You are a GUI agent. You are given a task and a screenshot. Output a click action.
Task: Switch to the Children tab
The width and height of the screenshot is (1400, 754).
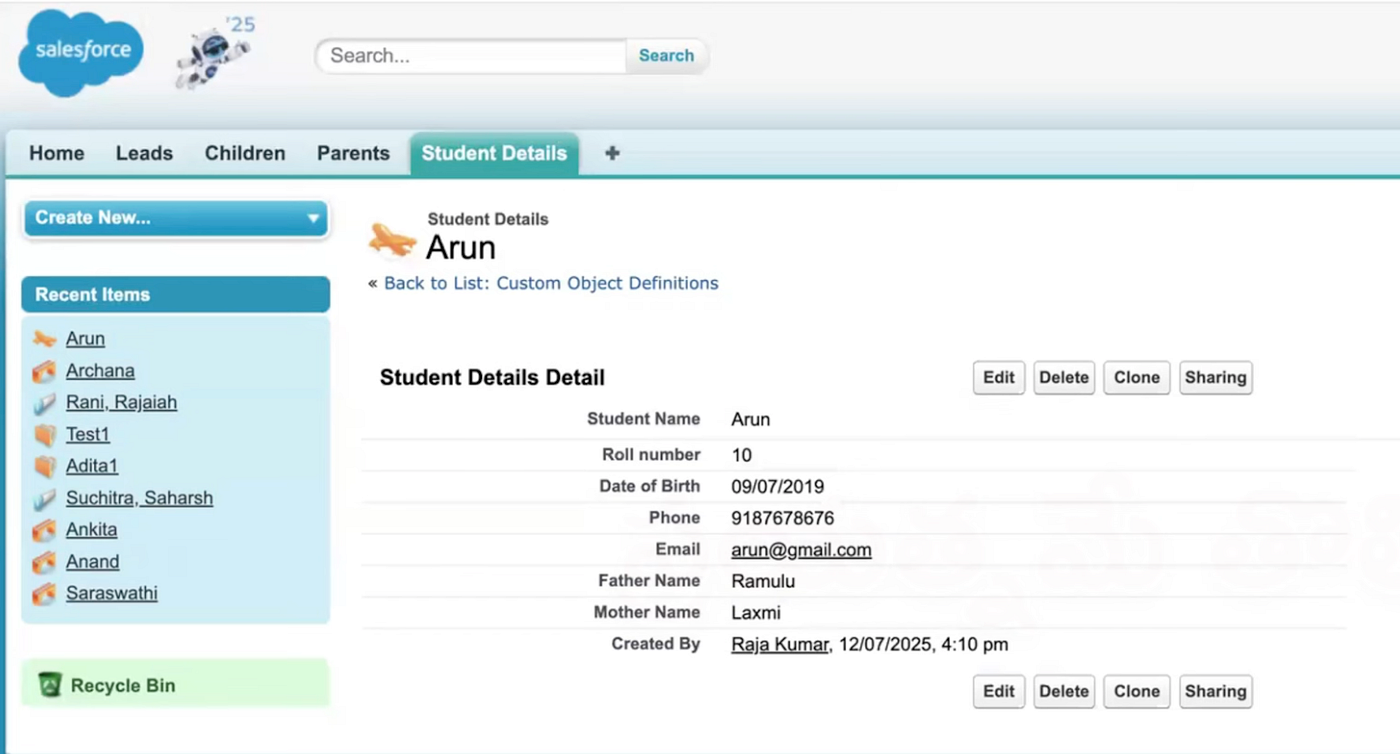click(x=245, y=153)
